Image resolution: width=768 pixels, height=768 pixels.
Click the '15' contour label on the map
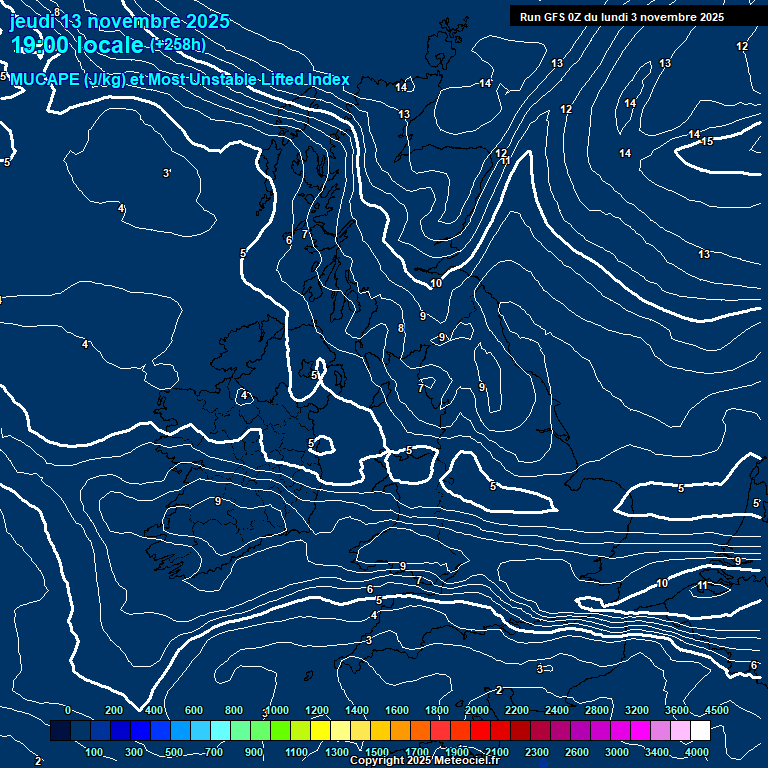[x=707, y=142]
